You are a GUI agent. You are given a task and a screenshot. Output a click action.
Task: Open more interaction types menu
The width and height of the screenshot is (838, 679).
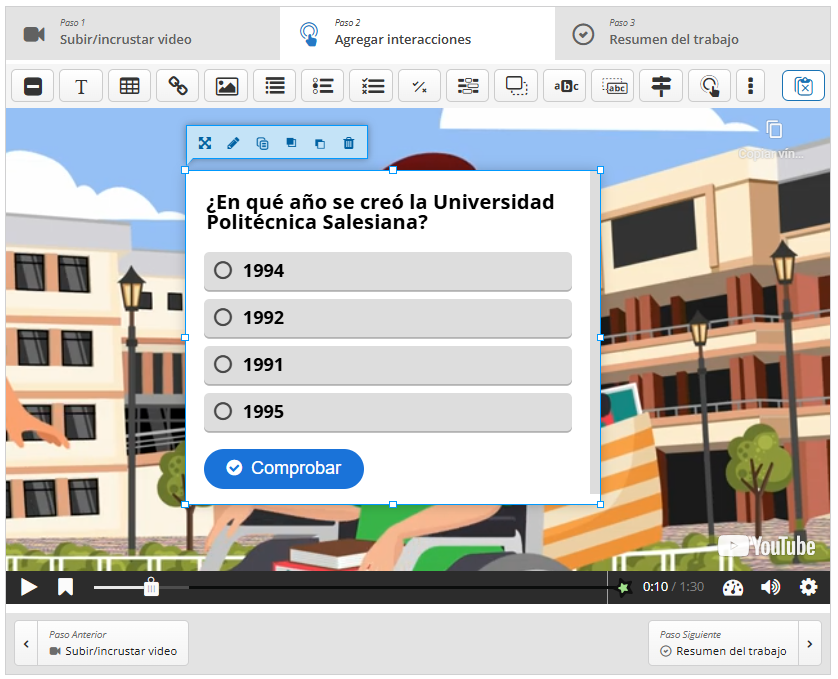point(750,87)
